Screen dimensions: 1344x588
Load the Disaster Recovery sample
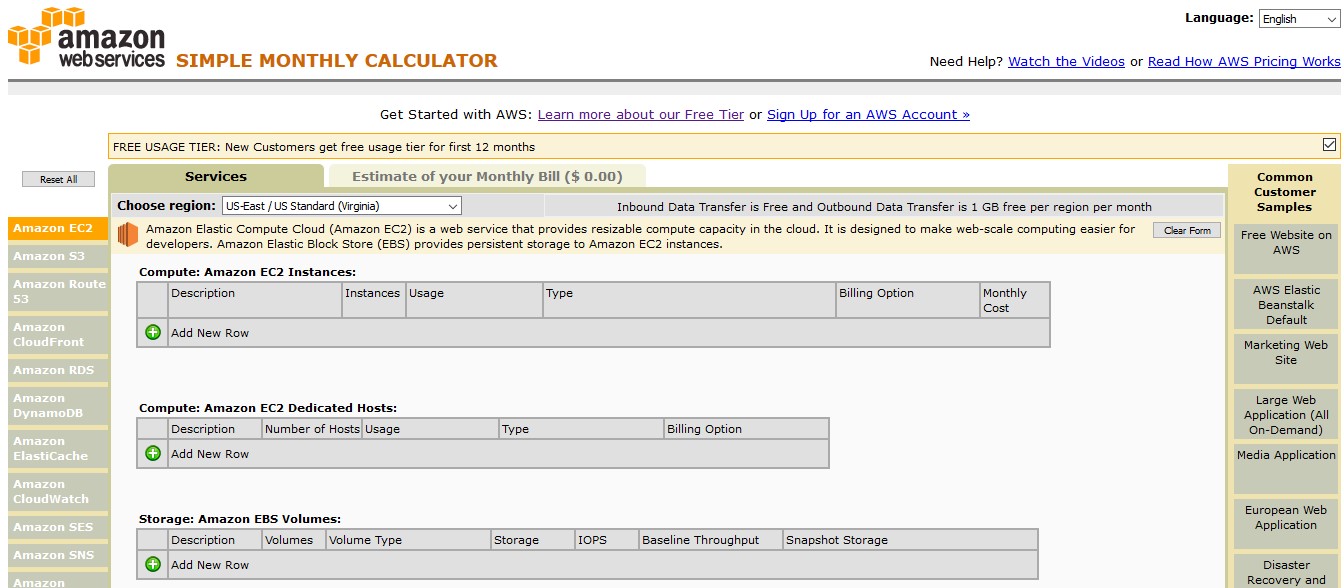click(1286, 572)
